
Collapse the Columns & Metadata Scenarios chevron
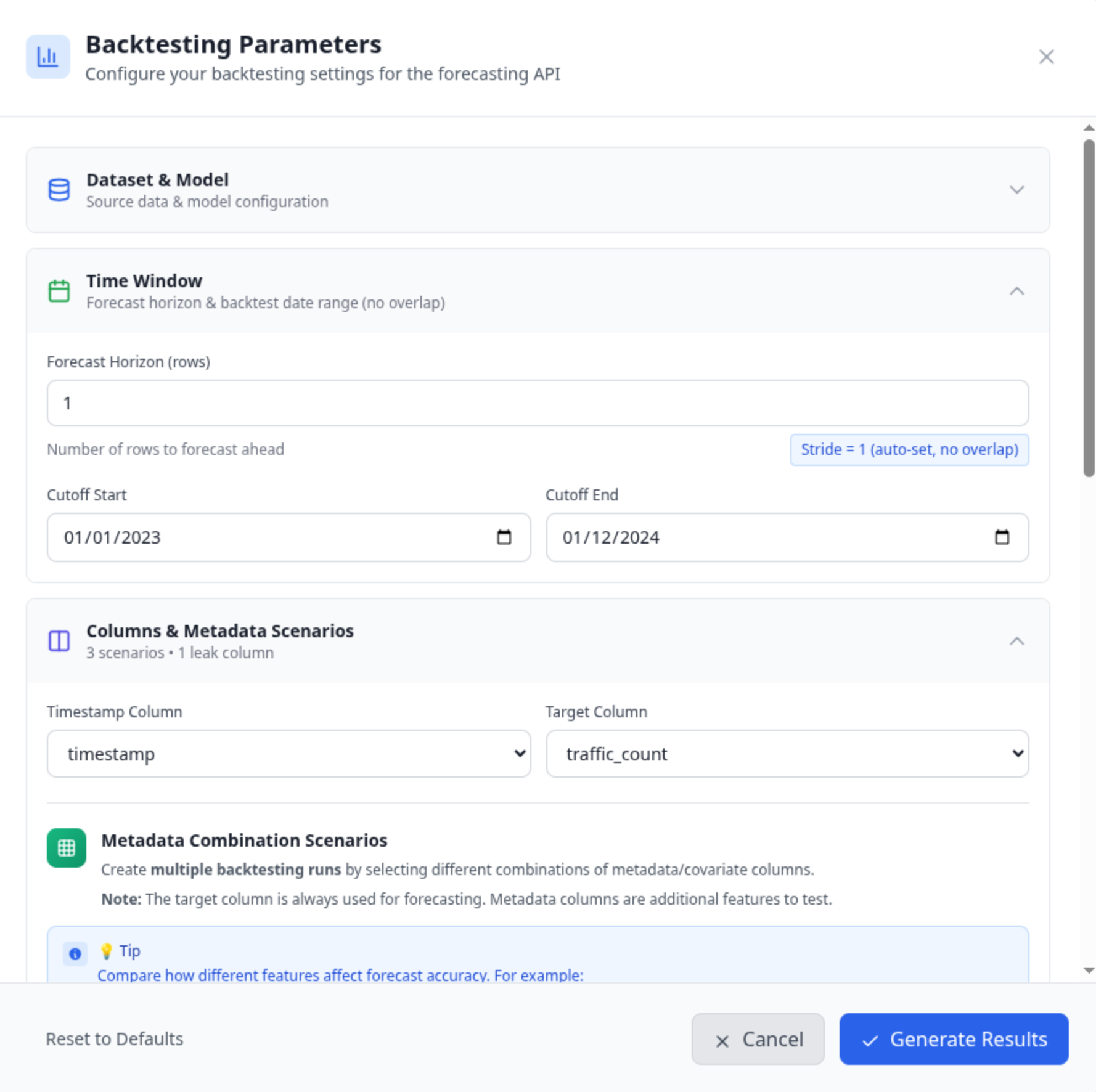pyautogui.click(x=1016, y=641)
